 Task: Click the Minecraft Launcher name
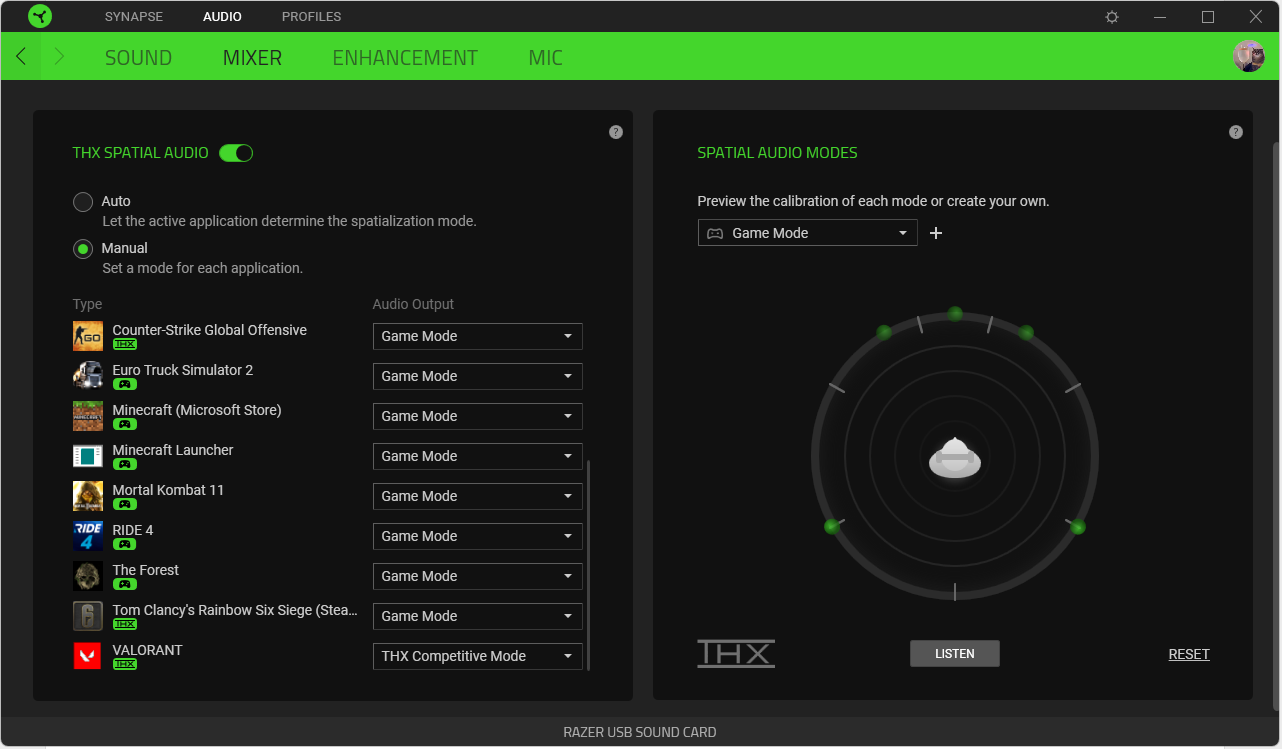pyautogui.click(x=173, y=450)
